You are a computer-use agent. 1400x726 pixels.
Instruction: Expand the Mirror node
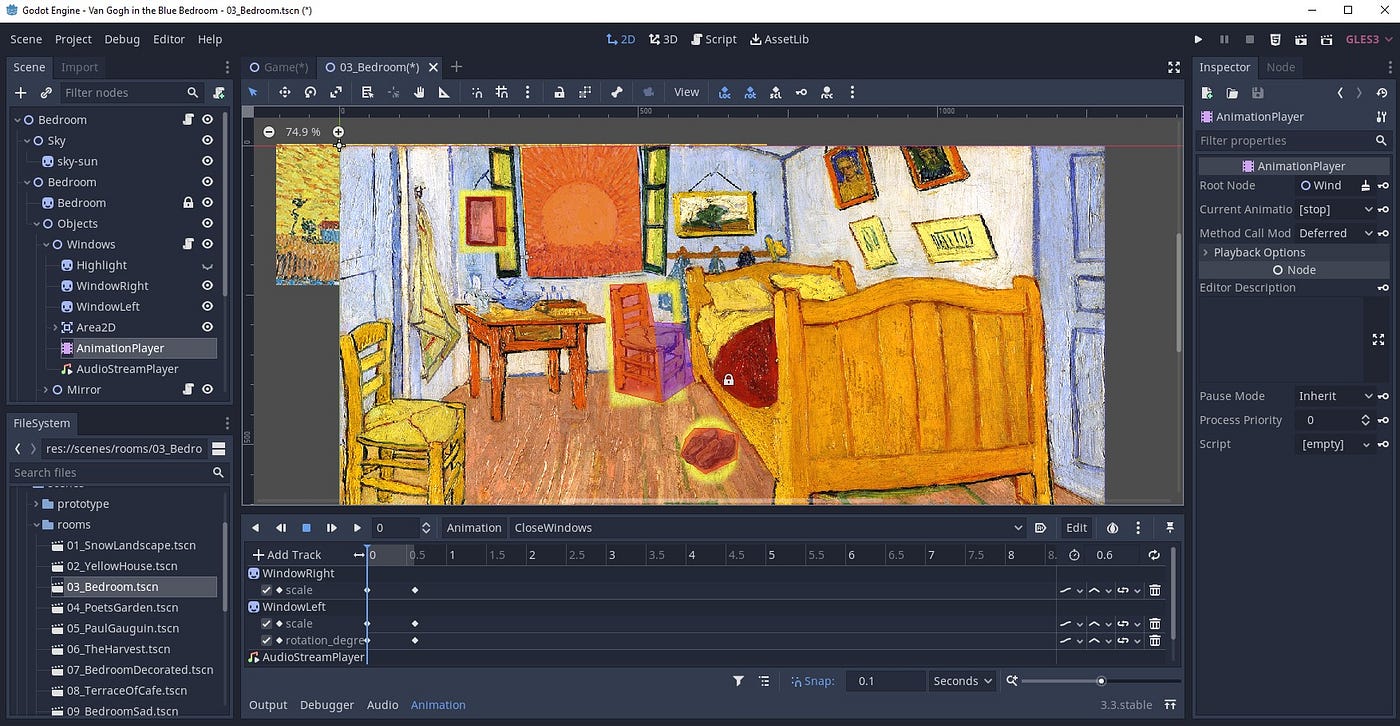coord(46,390)
